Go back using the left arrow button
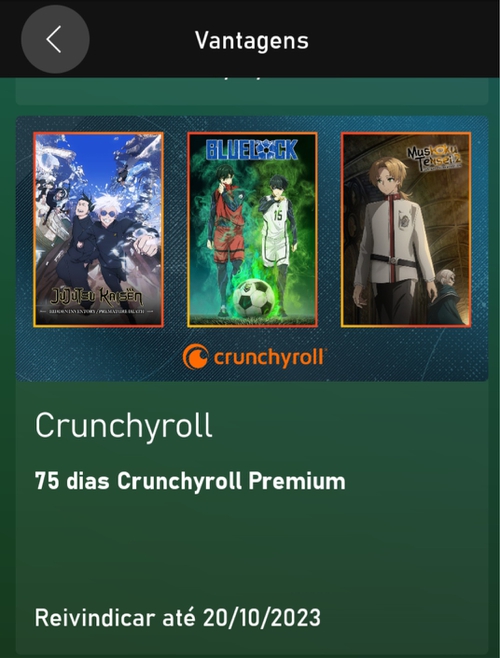The height and width of the screenshot is (658, 500). 55,39
